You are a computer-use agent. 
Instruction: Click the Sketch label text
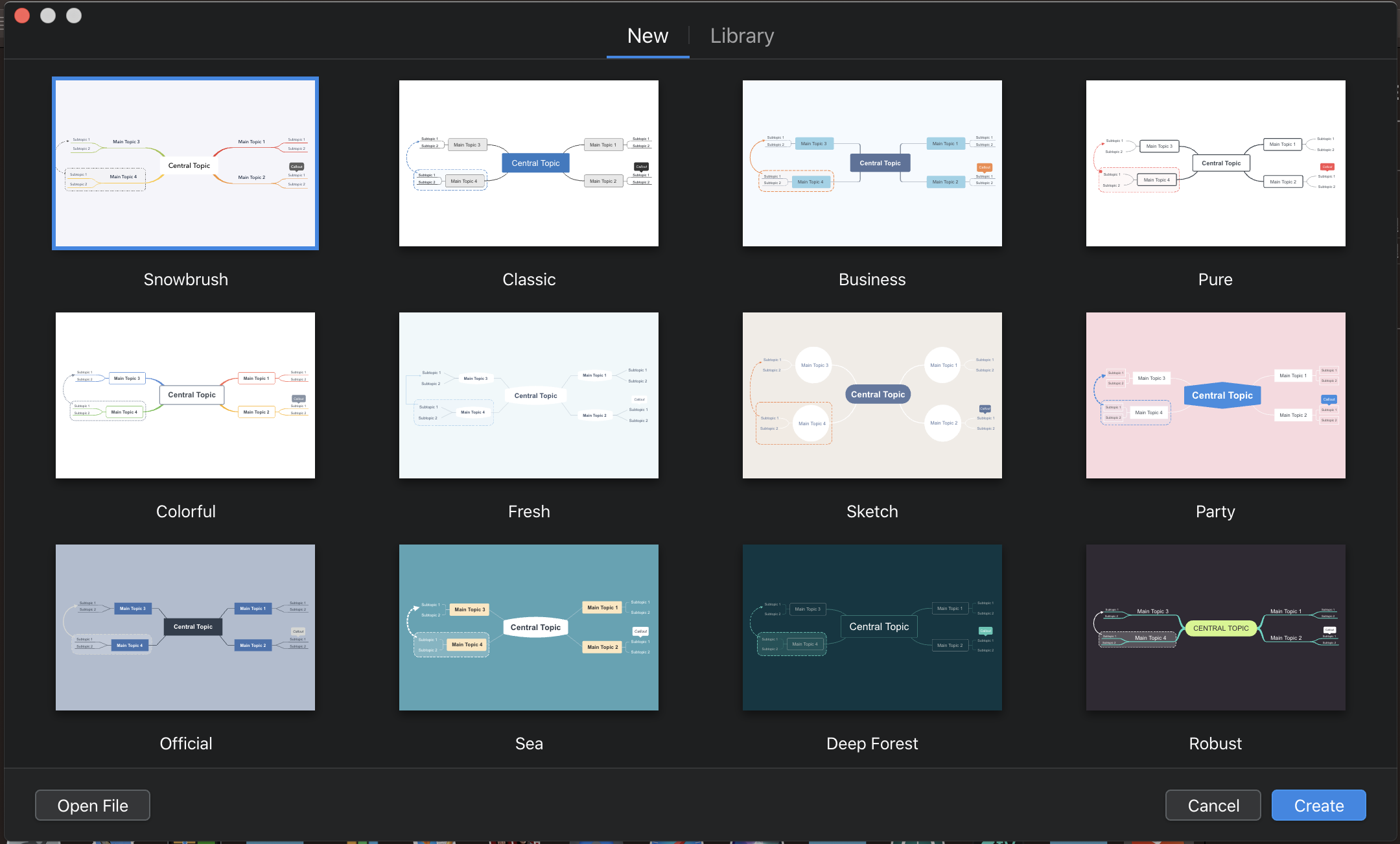coord(872,511)
